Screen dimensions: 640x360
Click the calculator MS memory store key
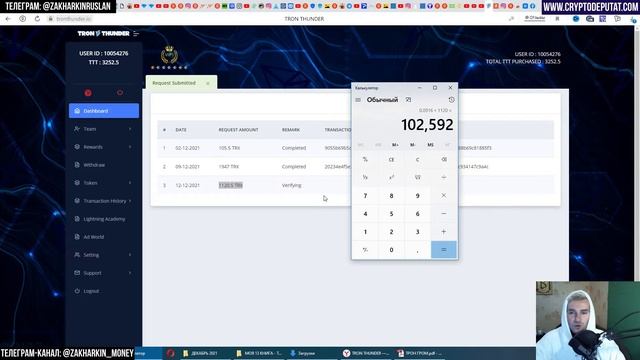click(x=430, y=145)
